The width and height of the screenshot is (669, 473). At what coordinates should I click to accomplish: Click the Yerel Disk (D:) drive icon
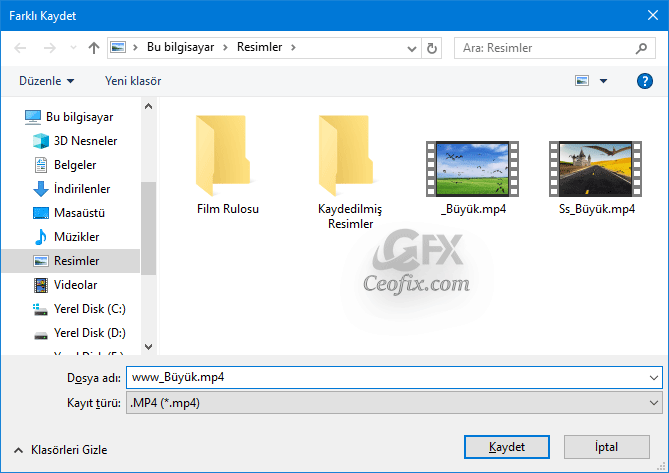(41, 336)
